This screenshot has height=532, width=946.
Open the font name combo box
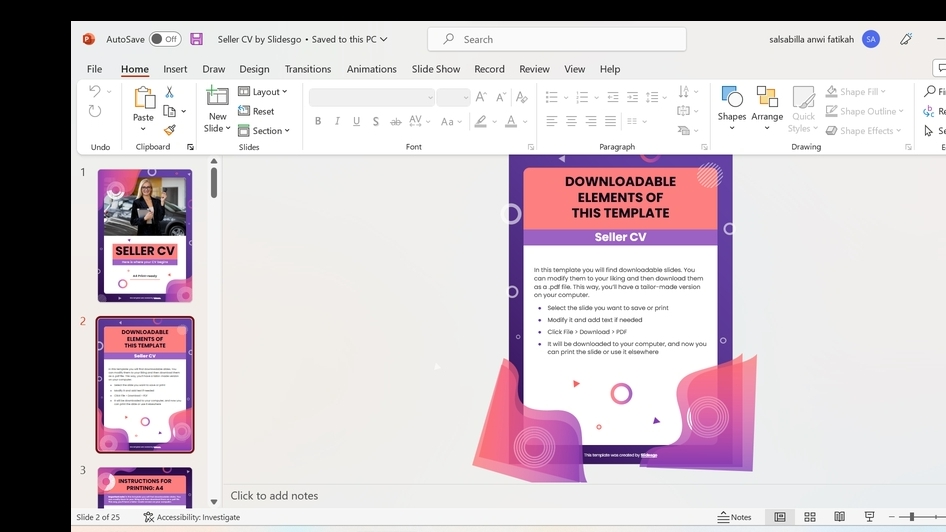[x=372, y=97]
